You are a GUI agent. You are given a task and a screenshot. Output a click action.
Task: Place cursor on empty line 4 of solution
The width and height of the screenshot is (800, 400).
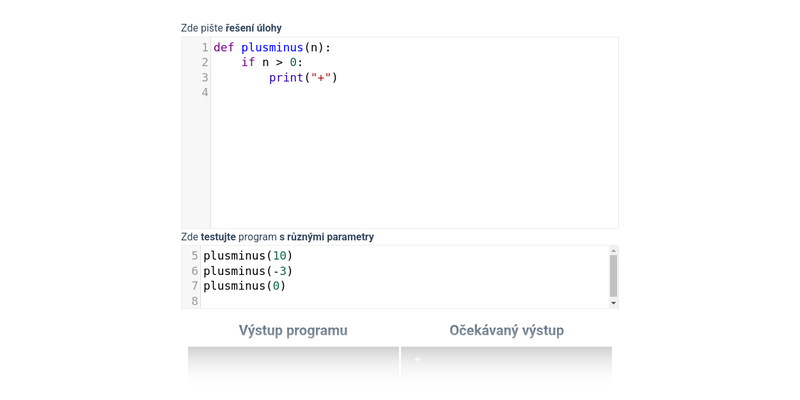pyautogui.click(x=400, y=92)
